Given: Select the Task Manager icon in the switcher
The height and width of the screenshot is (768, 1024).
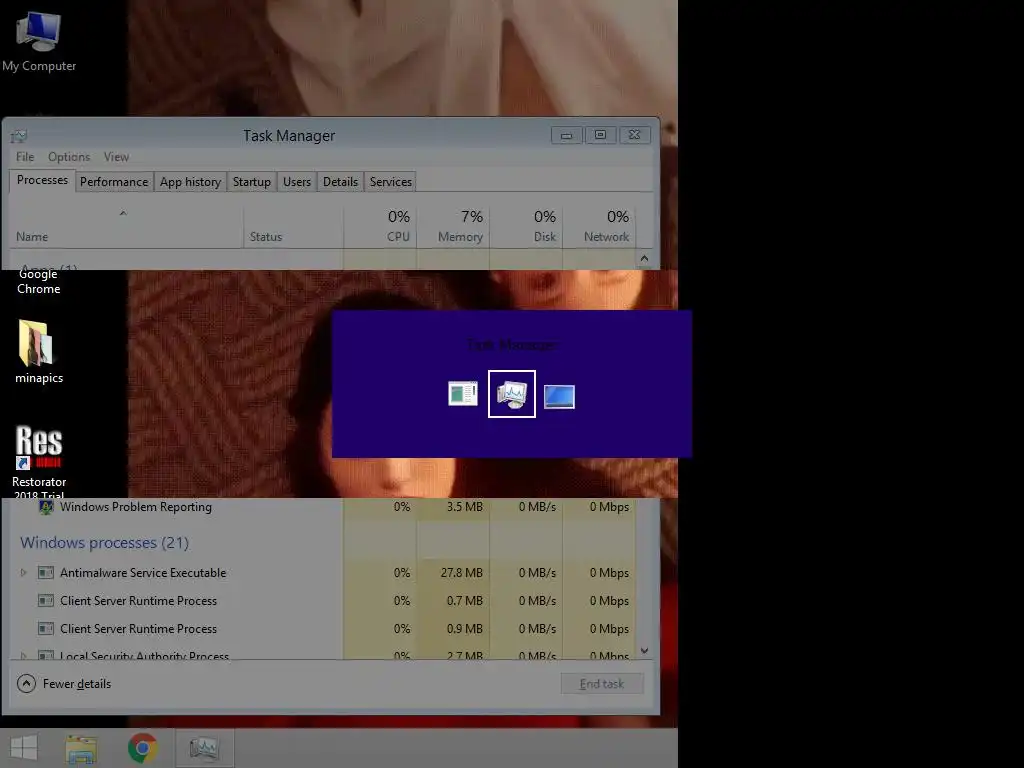Looking at the screenshot, I should tap(511, 394).
